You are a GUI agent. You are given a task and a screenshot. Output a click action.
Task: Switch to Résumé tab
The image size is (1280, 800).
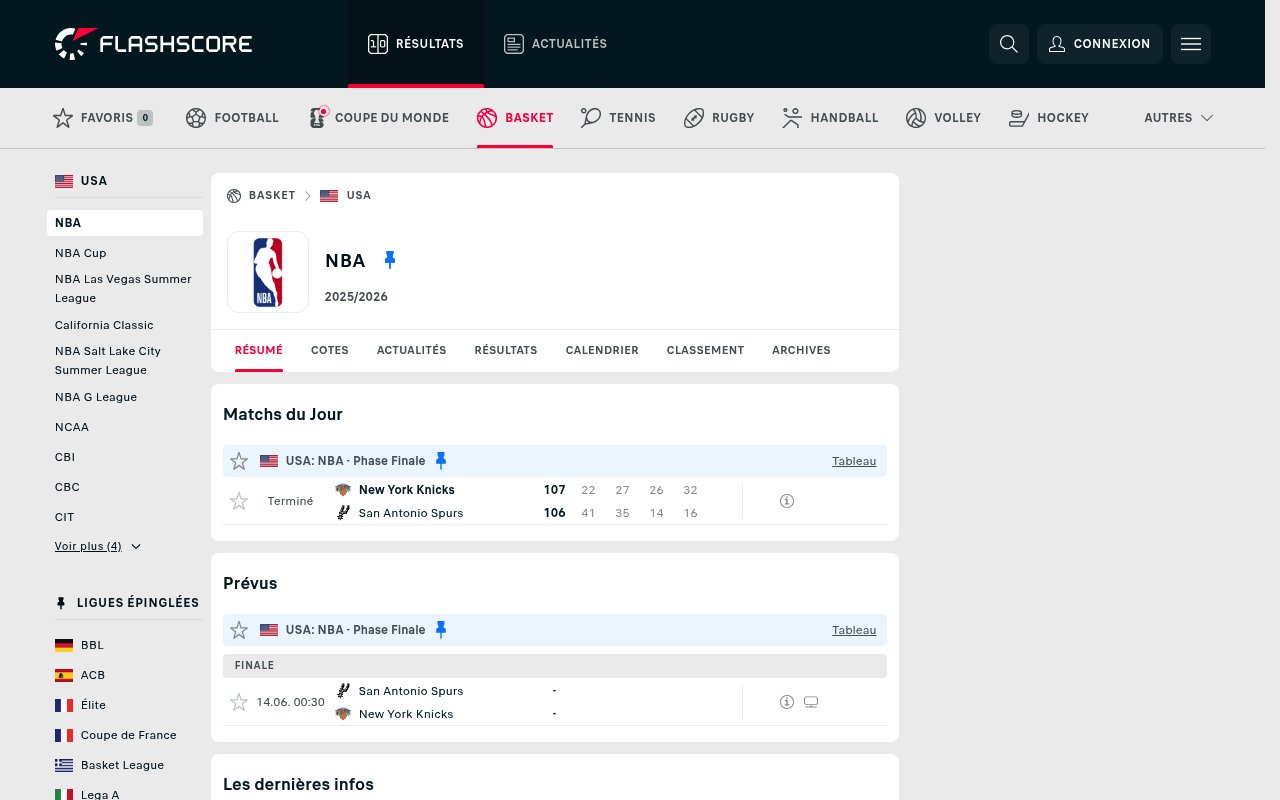click(x=259, y=350)
